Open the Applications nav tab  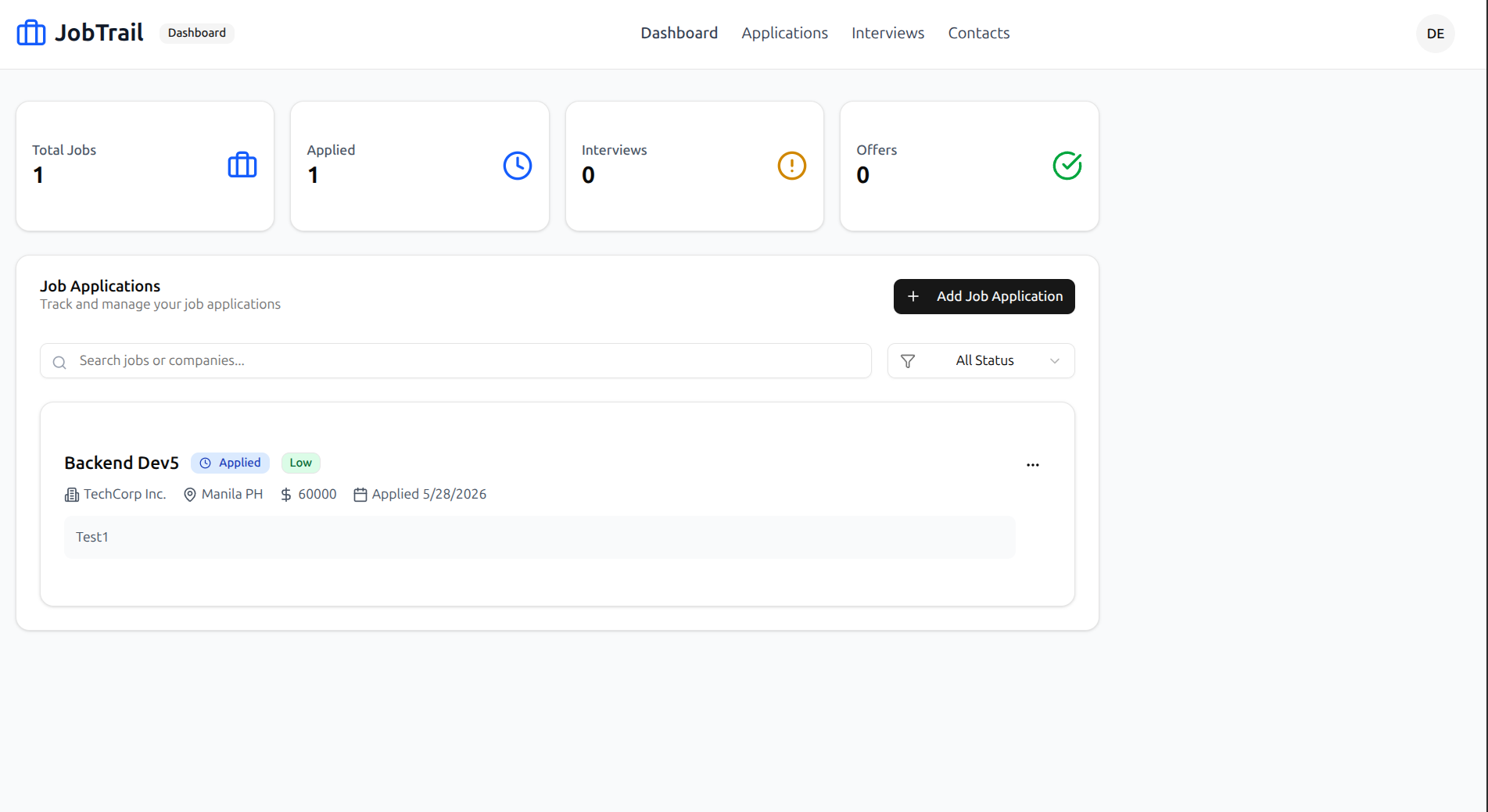(x=785, y=33)
